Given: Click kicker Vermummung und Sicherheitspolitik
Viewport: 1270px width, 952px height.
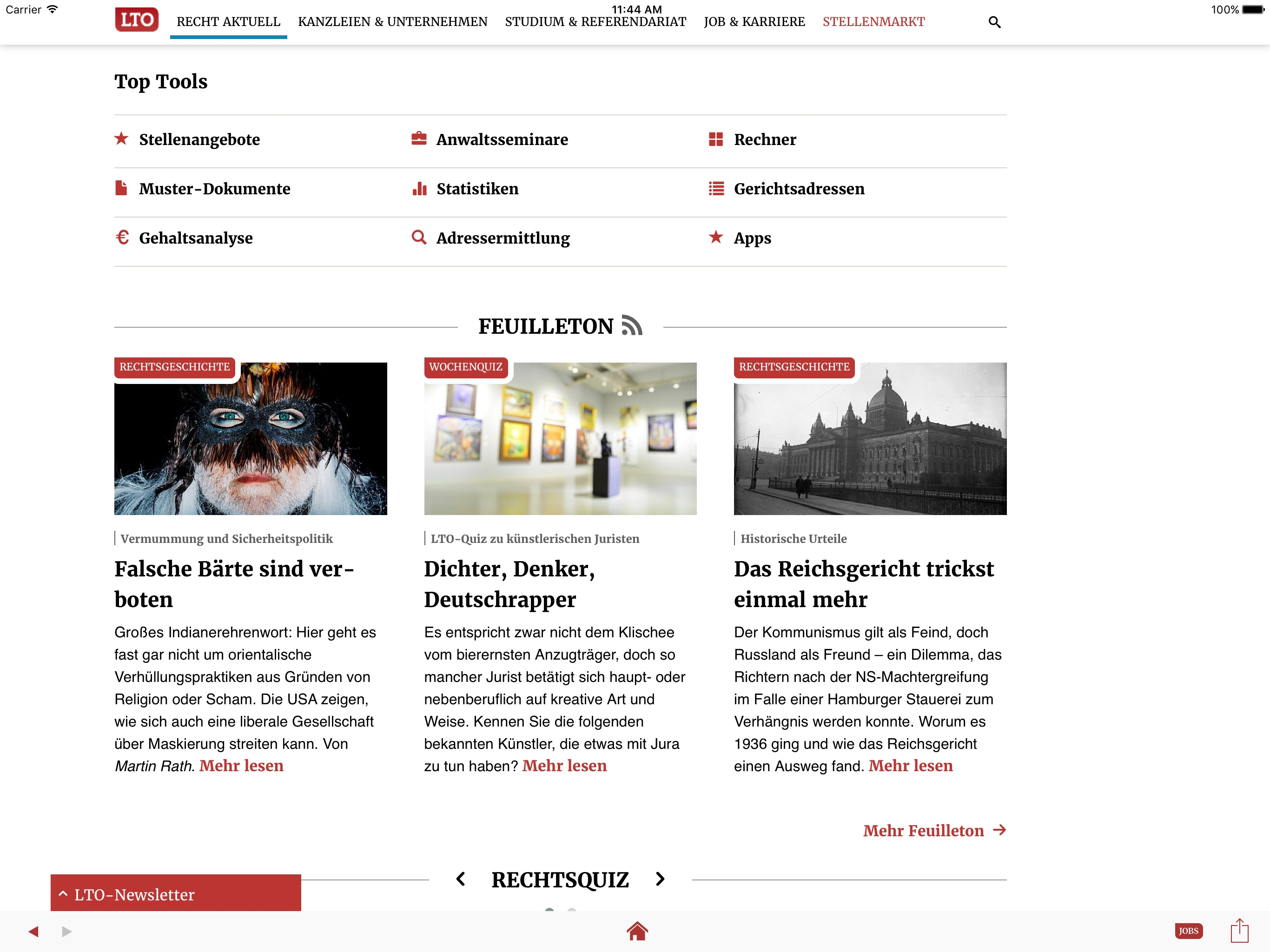Looking at the screenshot, I should [x=226, y=539].
